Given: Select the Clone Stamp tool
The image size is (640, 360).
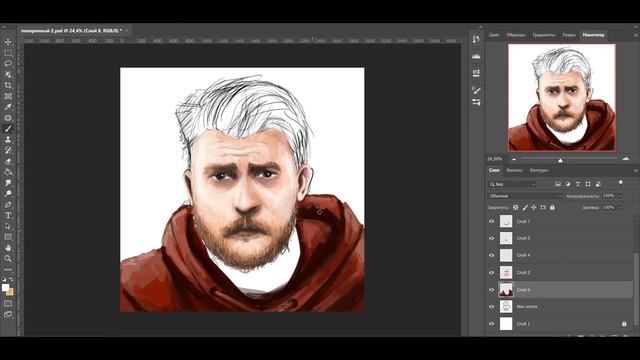Looking at the screenshot, I should click(8, 140).
